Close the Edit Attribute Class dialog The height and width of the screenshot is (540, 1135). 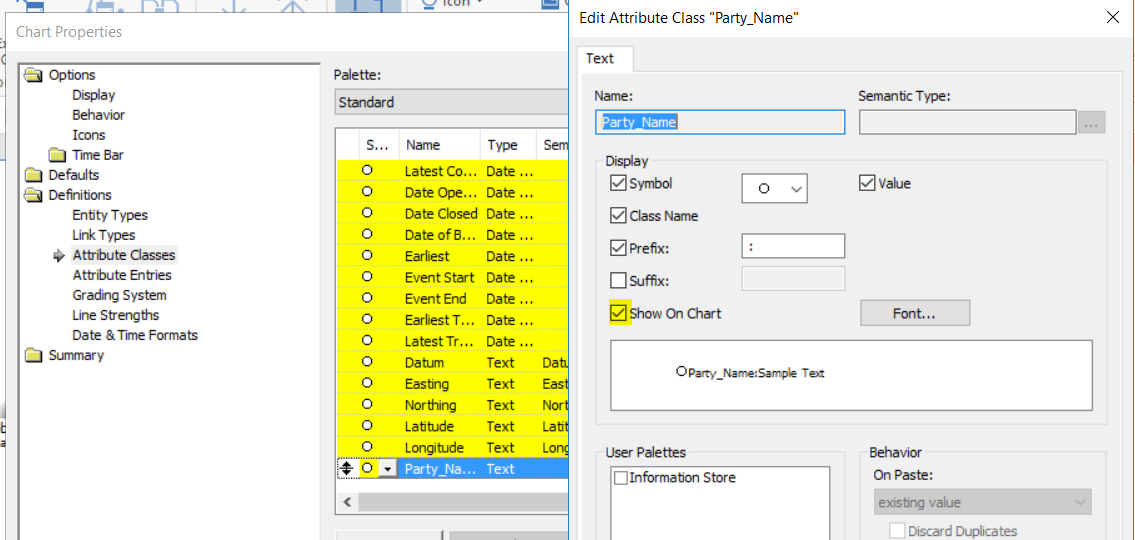click(x=1113, y=18)
